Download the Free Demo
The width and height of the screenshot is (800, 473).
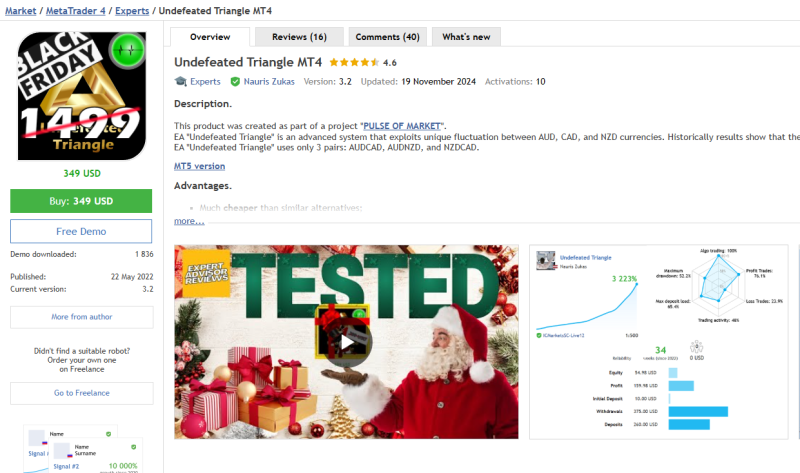[x=82, y=231]
